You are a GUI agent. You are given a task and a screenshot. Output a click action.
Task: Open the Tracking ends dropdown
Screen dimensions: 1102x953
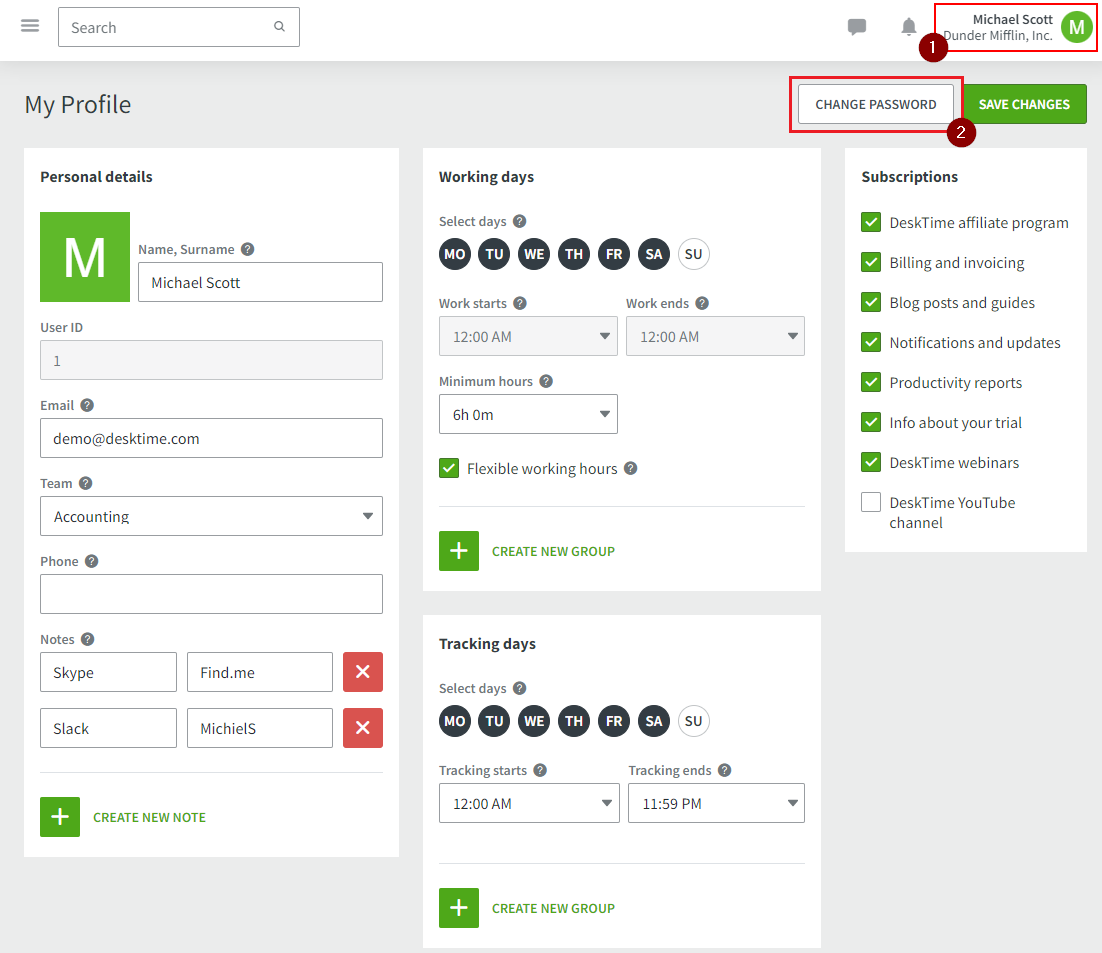coord(716,804)
